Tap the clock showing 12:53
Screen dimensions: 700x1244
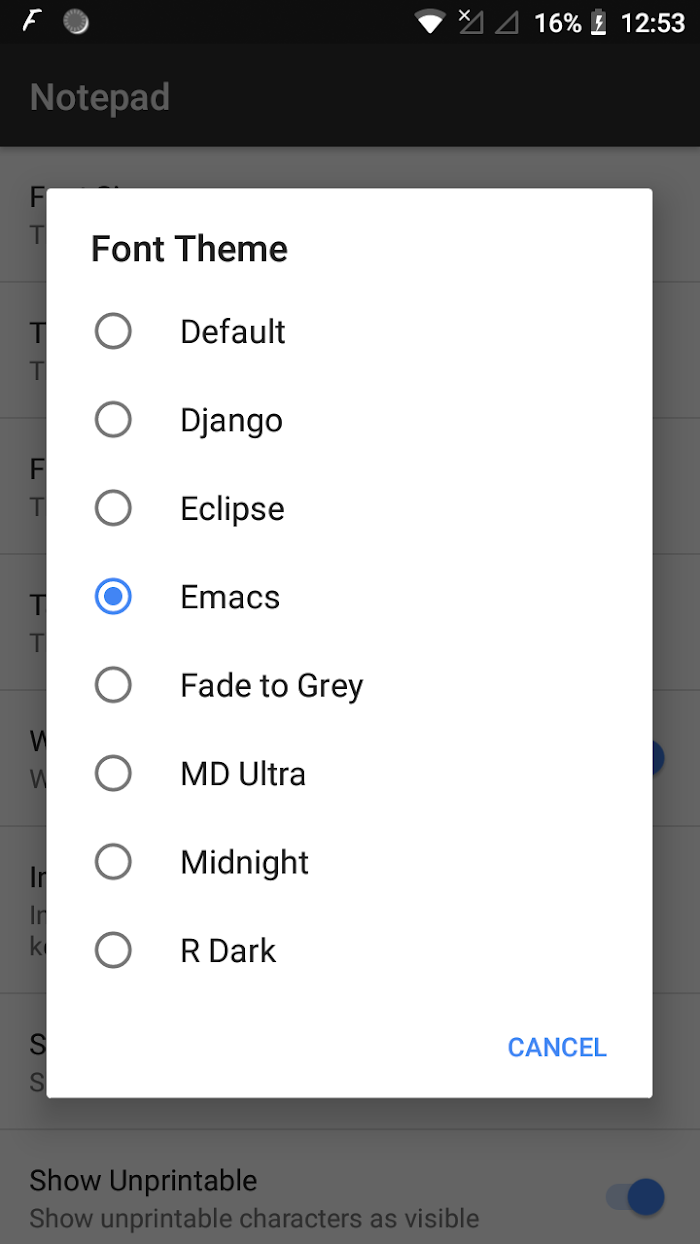coord(653,22)
